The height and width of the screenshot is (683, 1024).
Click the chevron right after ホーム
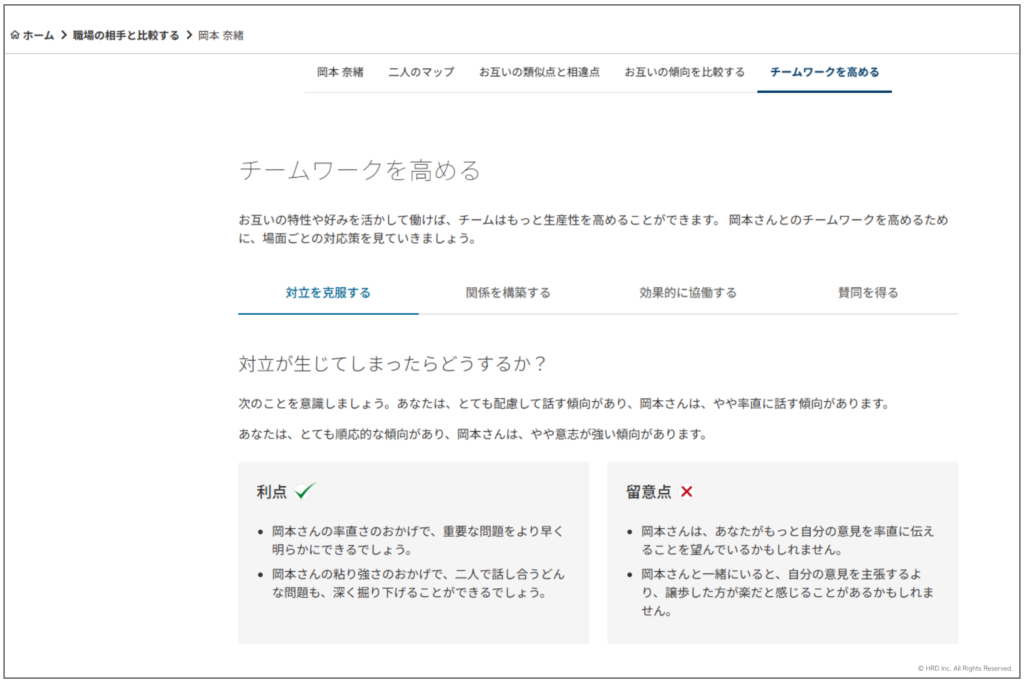click(63, 35)
